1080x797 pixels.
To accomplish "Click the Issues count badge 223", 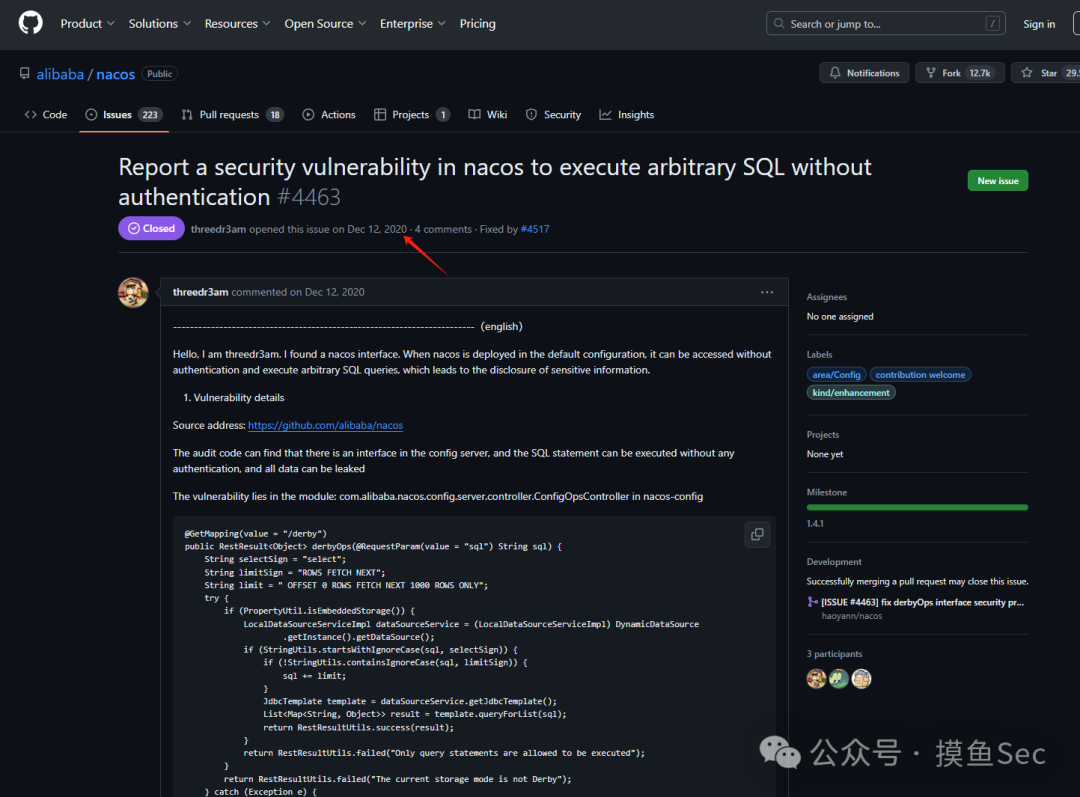I will click(150, 115).
